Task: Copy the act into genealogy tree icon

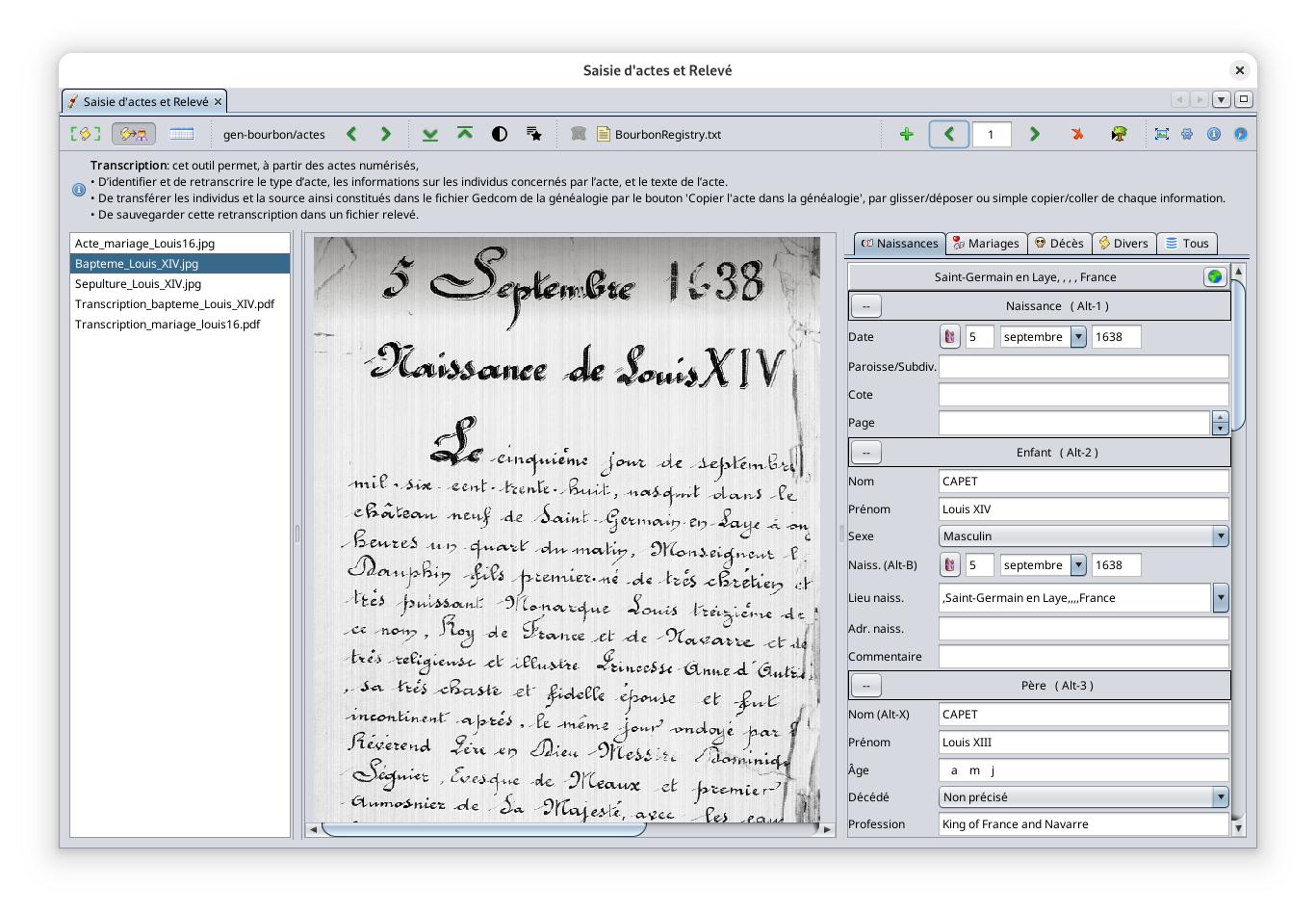Action: point(1119,134)
